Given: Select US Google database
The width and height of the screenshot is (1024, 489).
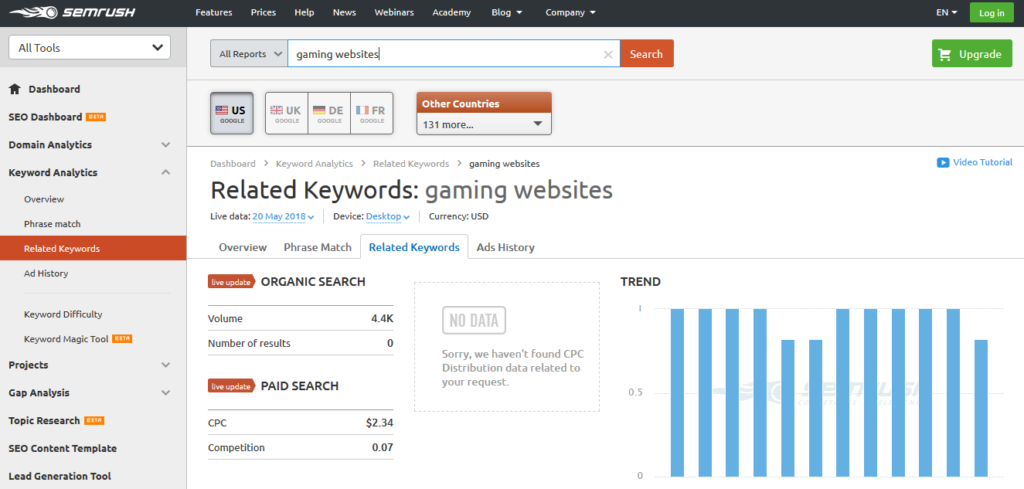Looking at the screenshot, I should [x=232, y=114].
